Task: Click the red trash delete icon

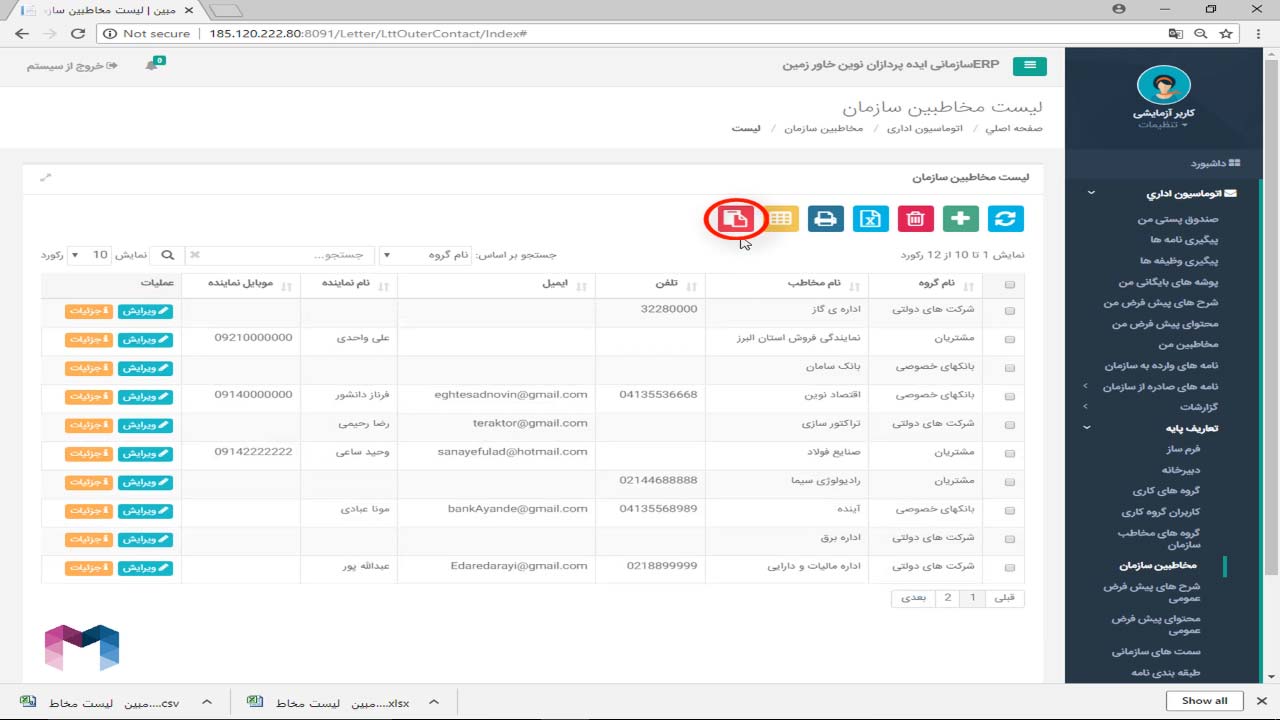Action: pyautogui.click(x=915, y=218)
